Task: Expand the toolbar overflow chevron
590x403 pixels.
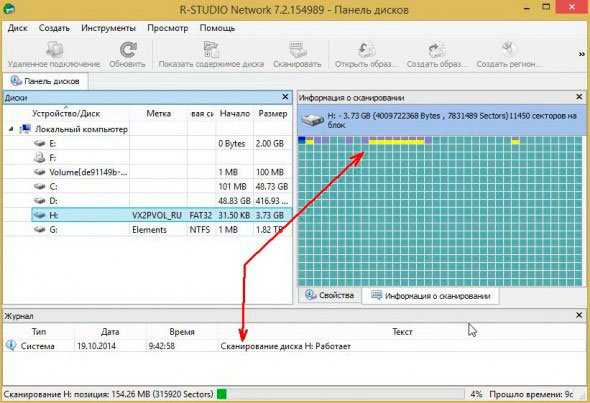Action: [581, 54]
